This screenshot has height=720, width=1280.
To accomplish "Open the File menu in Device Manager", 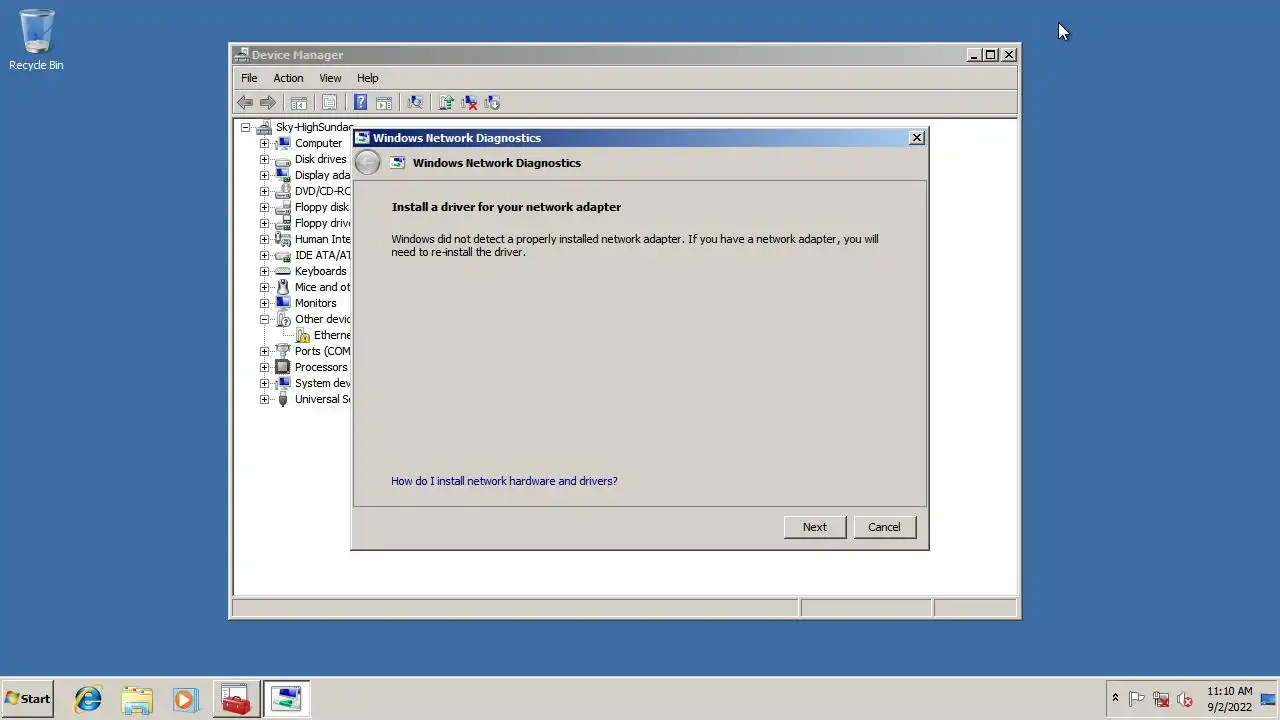I will click(249, 78).
